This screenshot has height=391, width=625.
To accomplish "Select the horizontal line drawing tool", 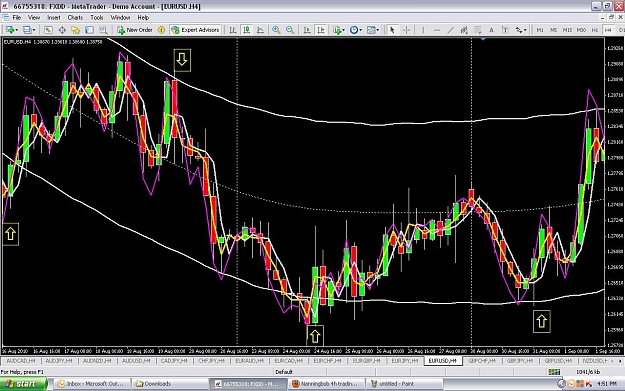I will [x=437, y=30].
